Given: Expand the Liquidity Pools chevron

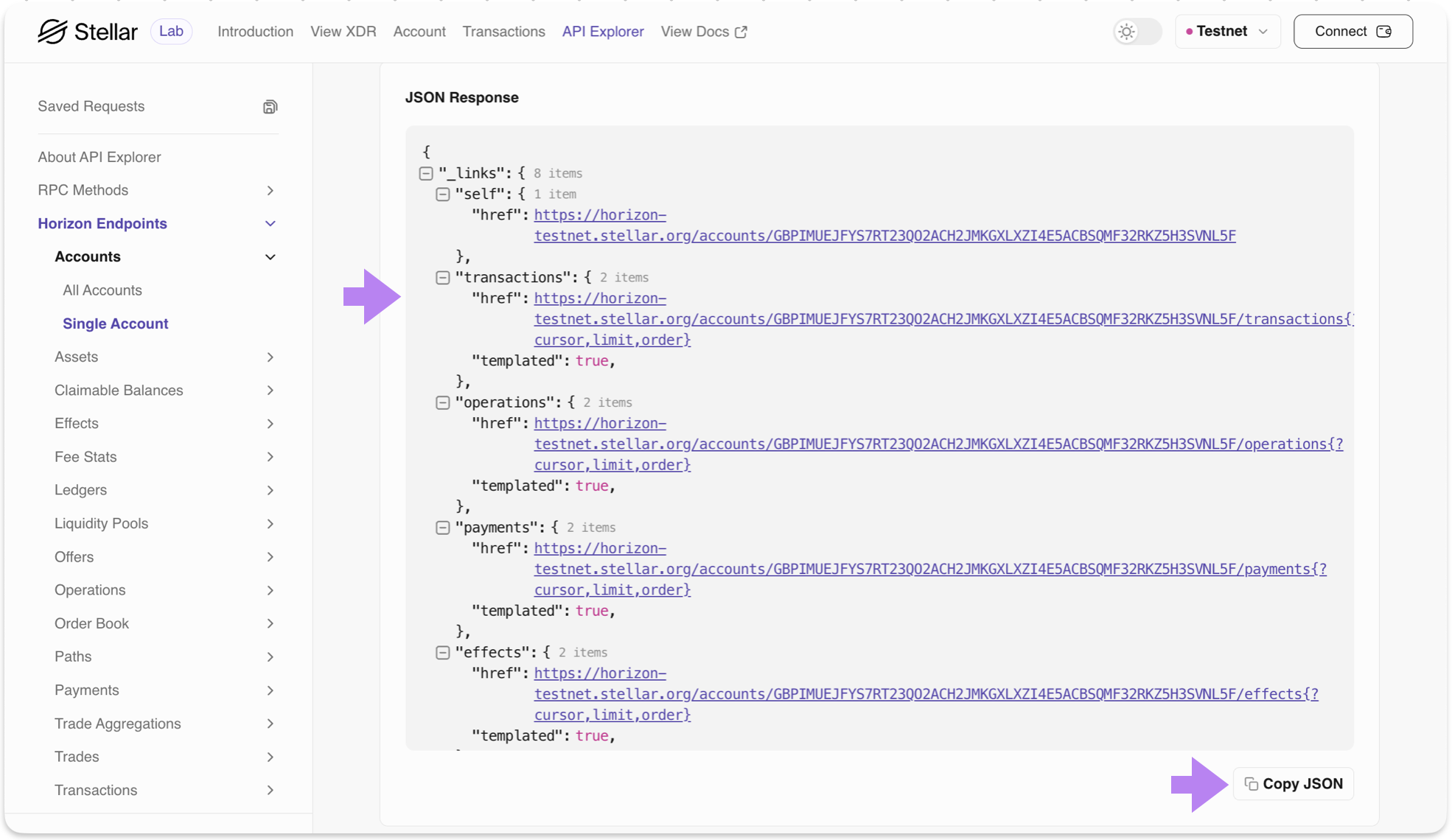Looking at the screenshot, I should [x=270, y=524].
